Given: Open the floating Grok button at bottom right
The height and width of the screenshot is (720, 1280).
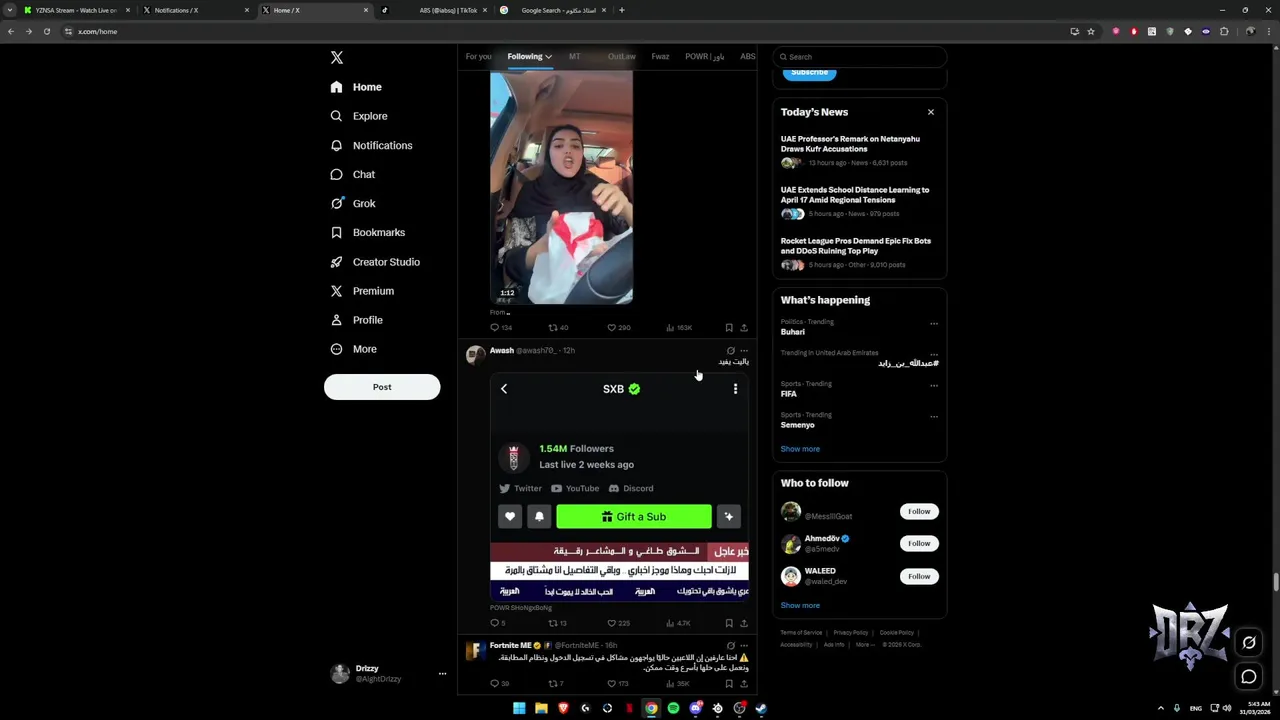Looking at the screenshot, I should [x=1249, y=643].
